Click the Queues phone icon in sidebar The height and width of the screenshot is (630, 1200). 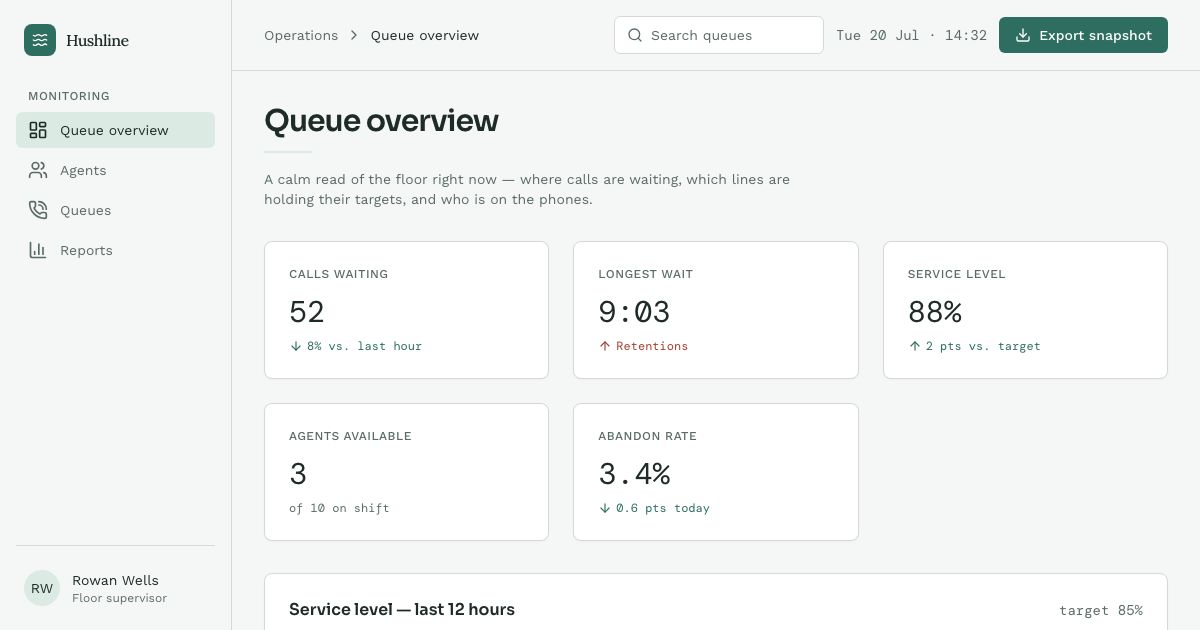(38, 210)
